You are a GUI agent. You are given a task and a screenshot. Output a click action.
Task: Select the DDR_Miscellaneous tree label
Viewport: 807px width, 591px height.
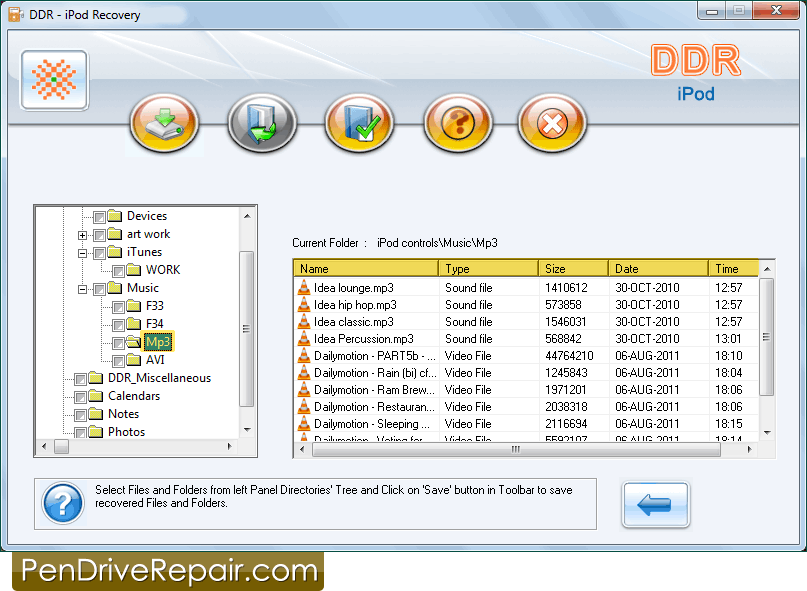[x=159, y=378]
